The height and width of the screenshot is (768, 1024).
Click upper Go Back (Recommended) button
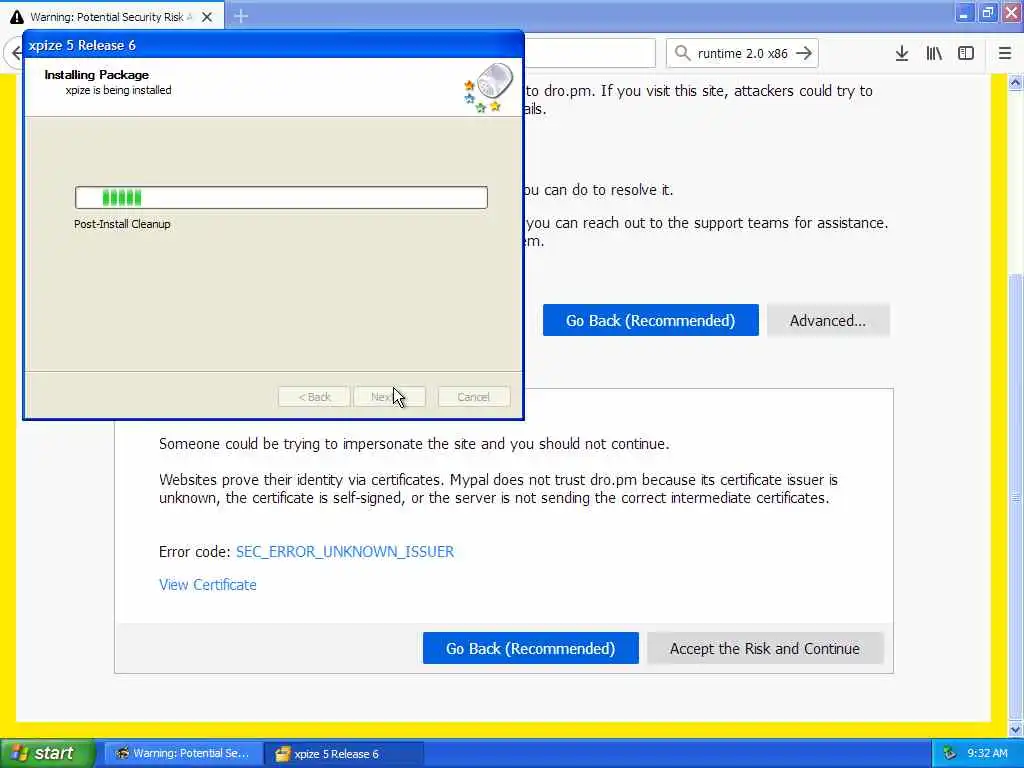(x=650, y=321)
